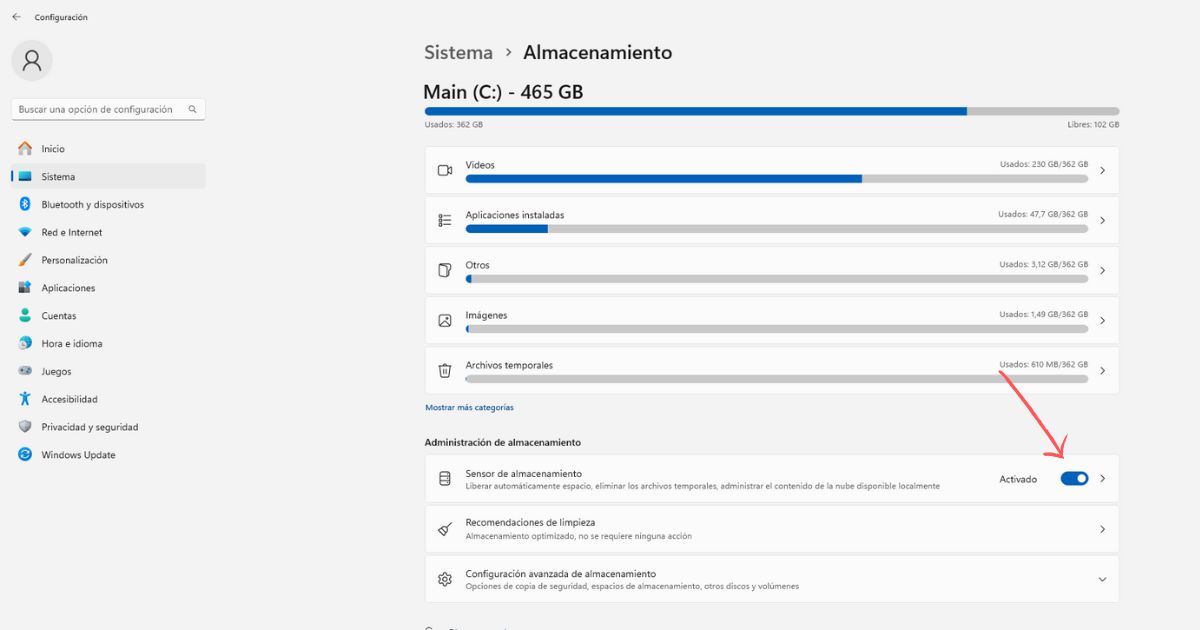This screenshot has height=630, width=1200.
Task: Open Aplicaciones instaladas storage chevron
Action: (x=1103, y=220)
